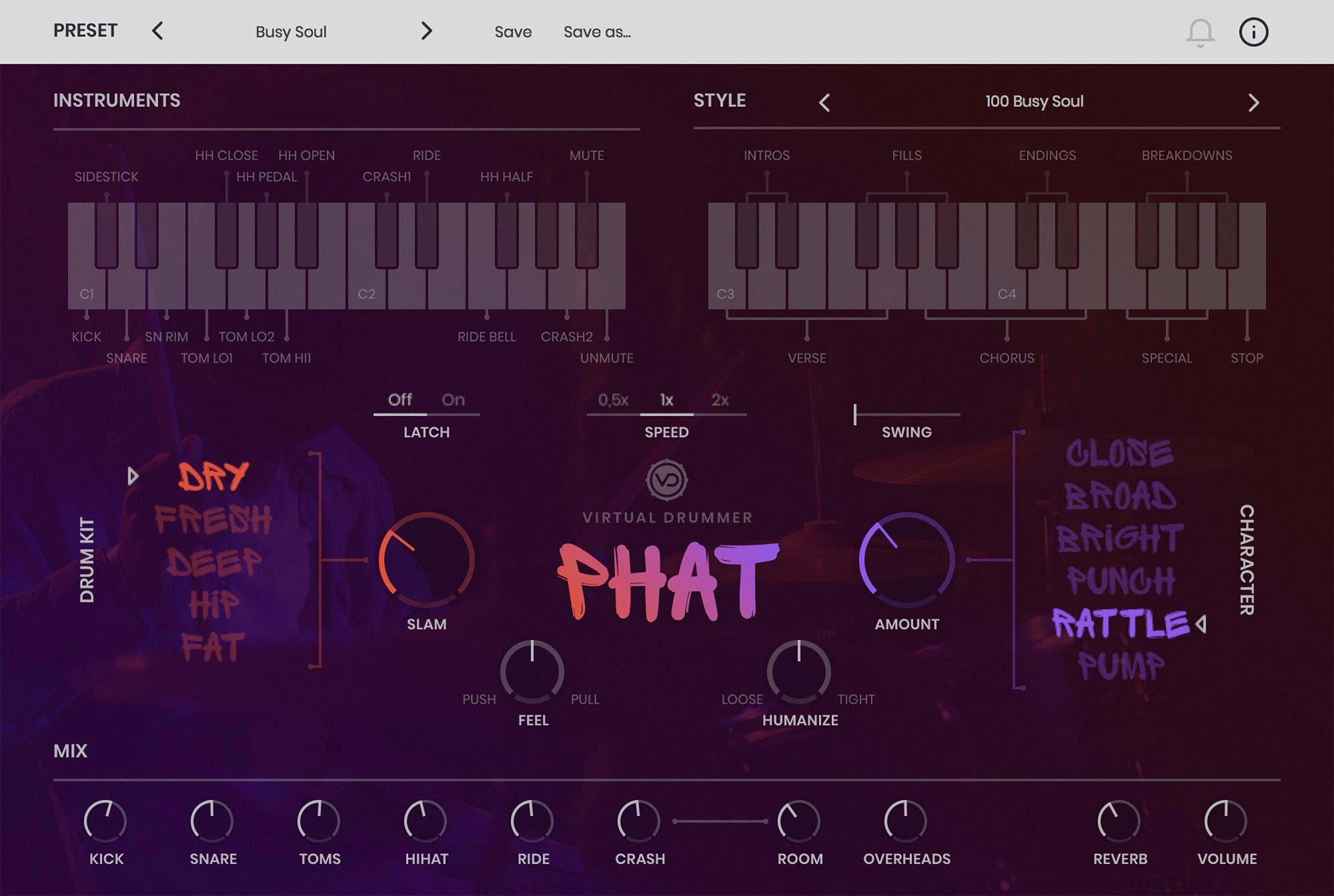This screenshot has width=1334, height=896.
Task: Click Save as... button
Action: tap(597, 32)
